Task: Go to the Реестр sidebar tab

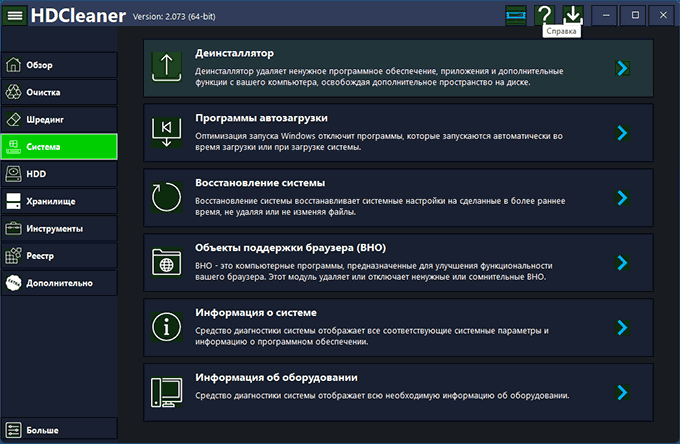Action: [59, 255]
